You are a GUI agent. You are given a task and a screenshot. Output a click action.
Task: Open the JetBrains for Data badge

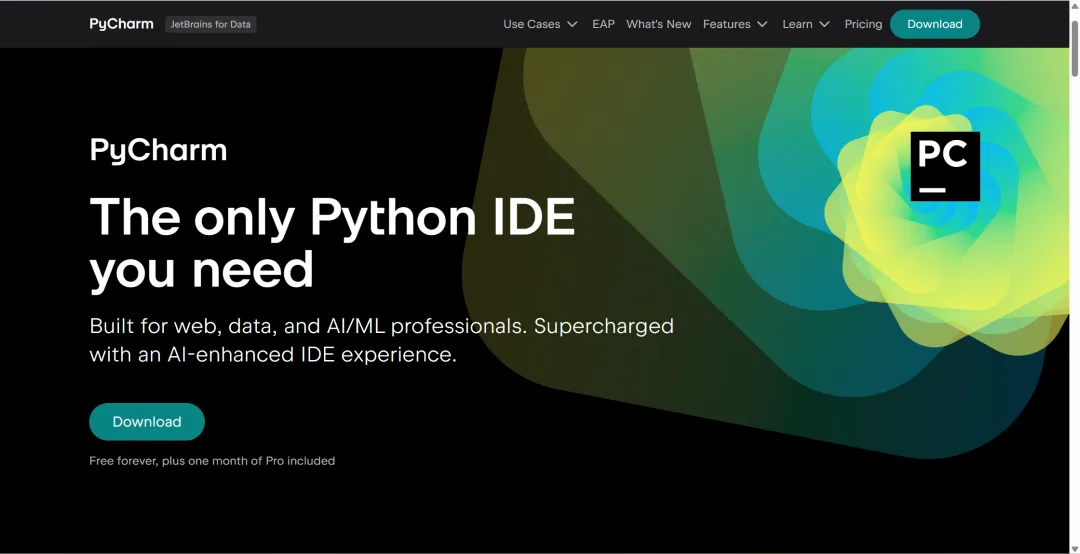coord(211,24)
